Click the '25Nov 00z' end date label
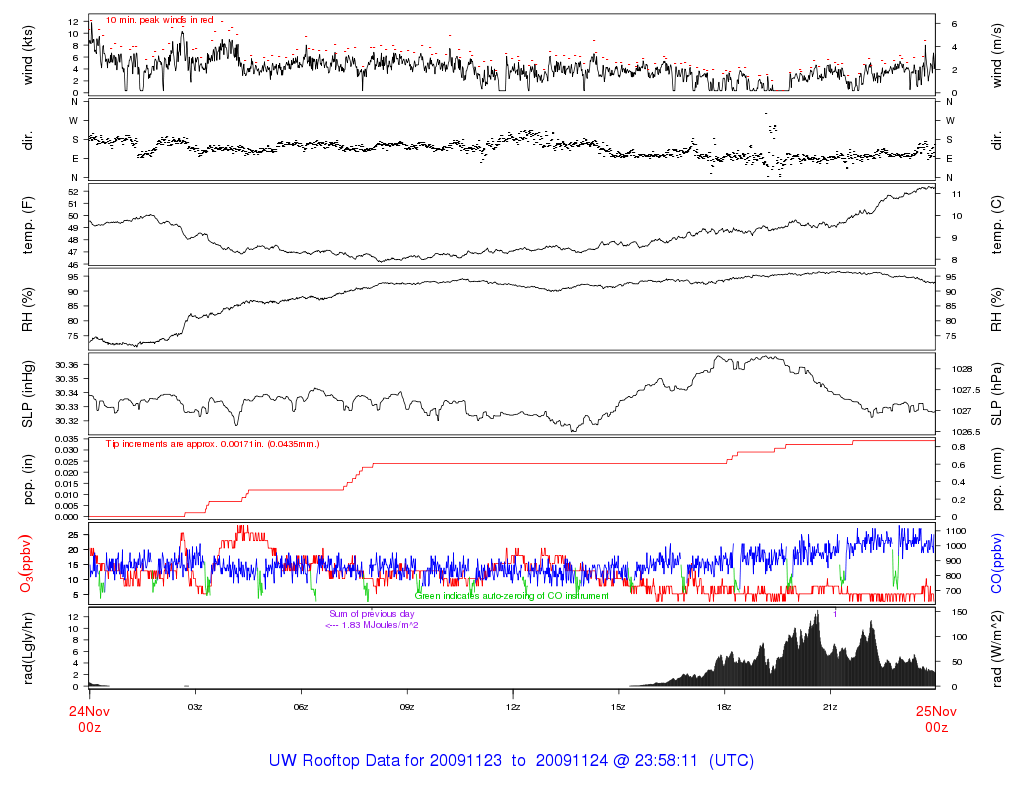The height and width of the screenshot is (800, 1024). click(936, 719)
